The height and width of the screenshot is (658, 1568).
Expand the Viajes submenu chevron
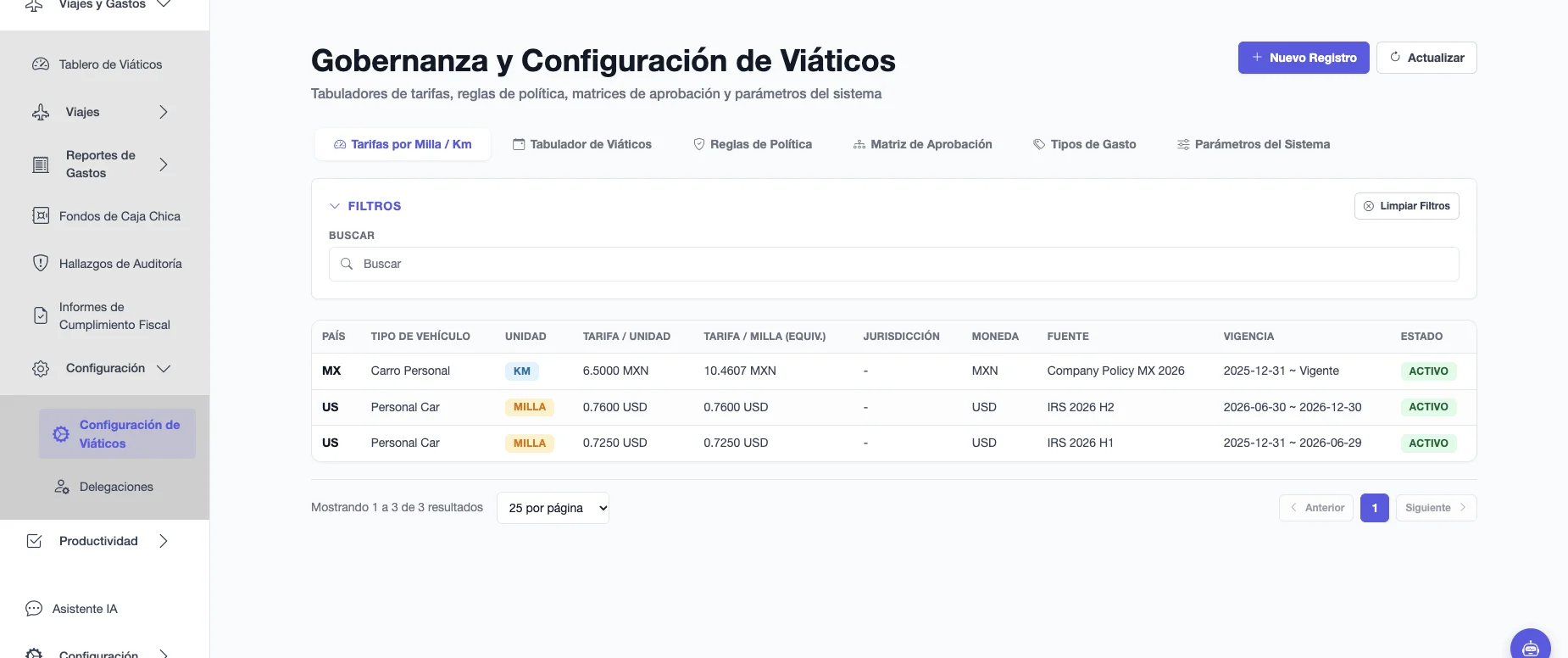[164, 112]
